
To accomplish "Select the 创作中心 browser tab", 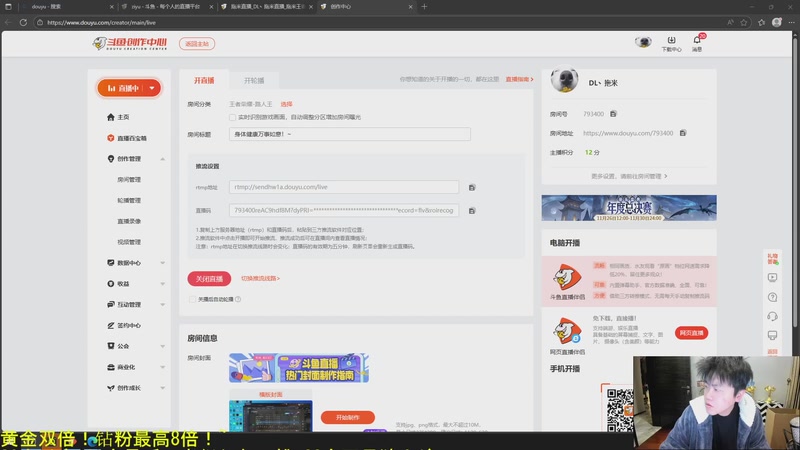I will [366, 7].
